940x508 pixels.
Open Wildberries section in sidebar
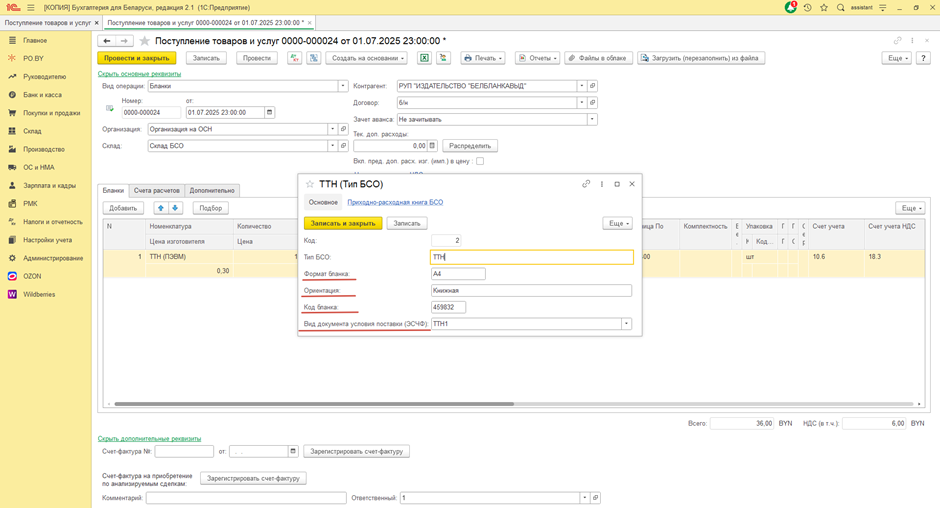click(39, 294)
